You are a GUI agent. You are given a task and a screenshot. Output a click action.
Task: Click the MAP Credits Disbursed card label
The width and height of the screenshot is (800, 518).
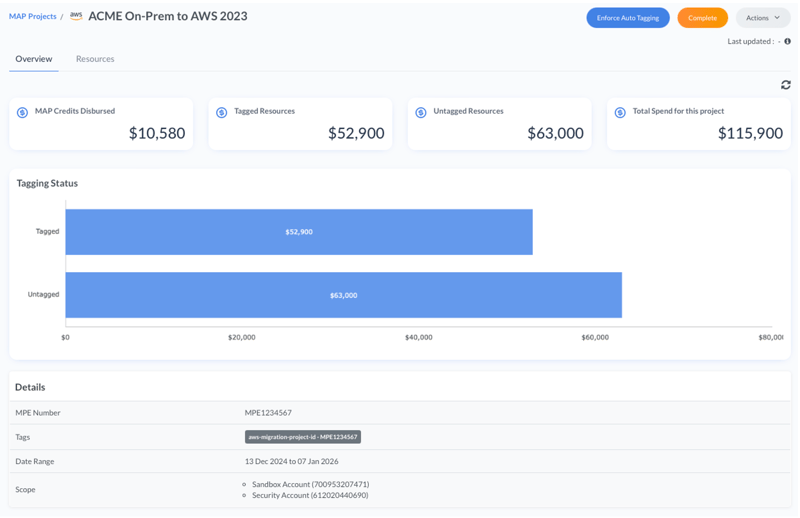[x=75, y=111]
